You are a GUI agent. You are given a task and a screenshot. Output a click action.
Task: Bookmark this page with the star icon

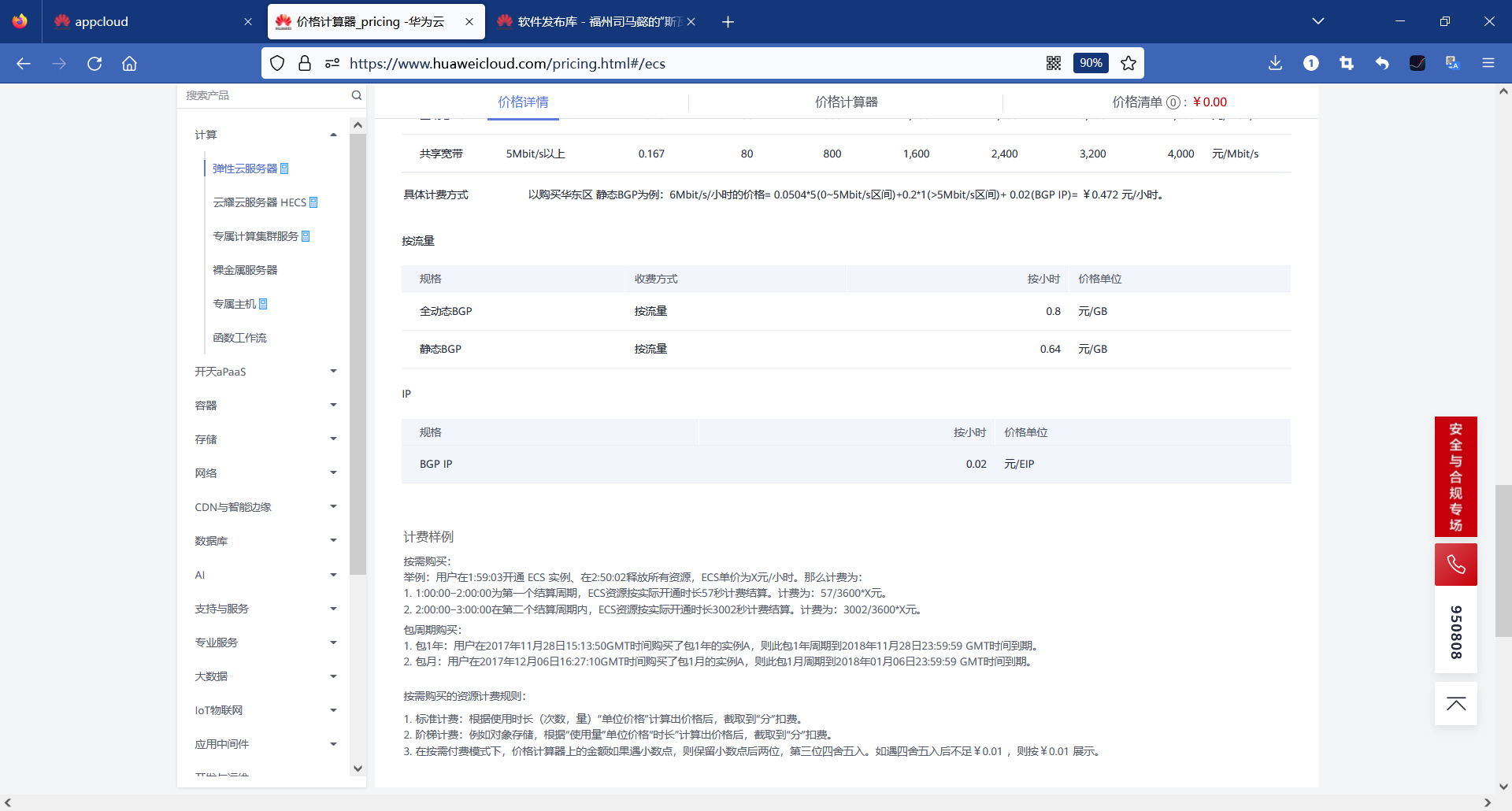click(1128, 63)
